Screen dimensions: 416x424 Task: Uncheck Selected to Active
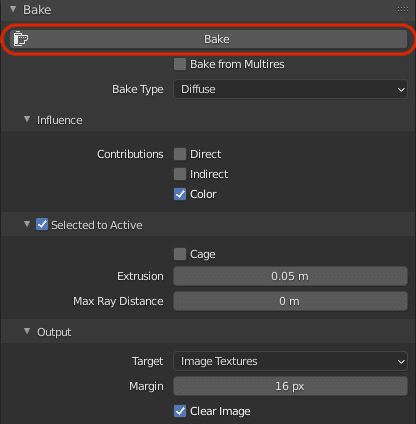point(42,225)
